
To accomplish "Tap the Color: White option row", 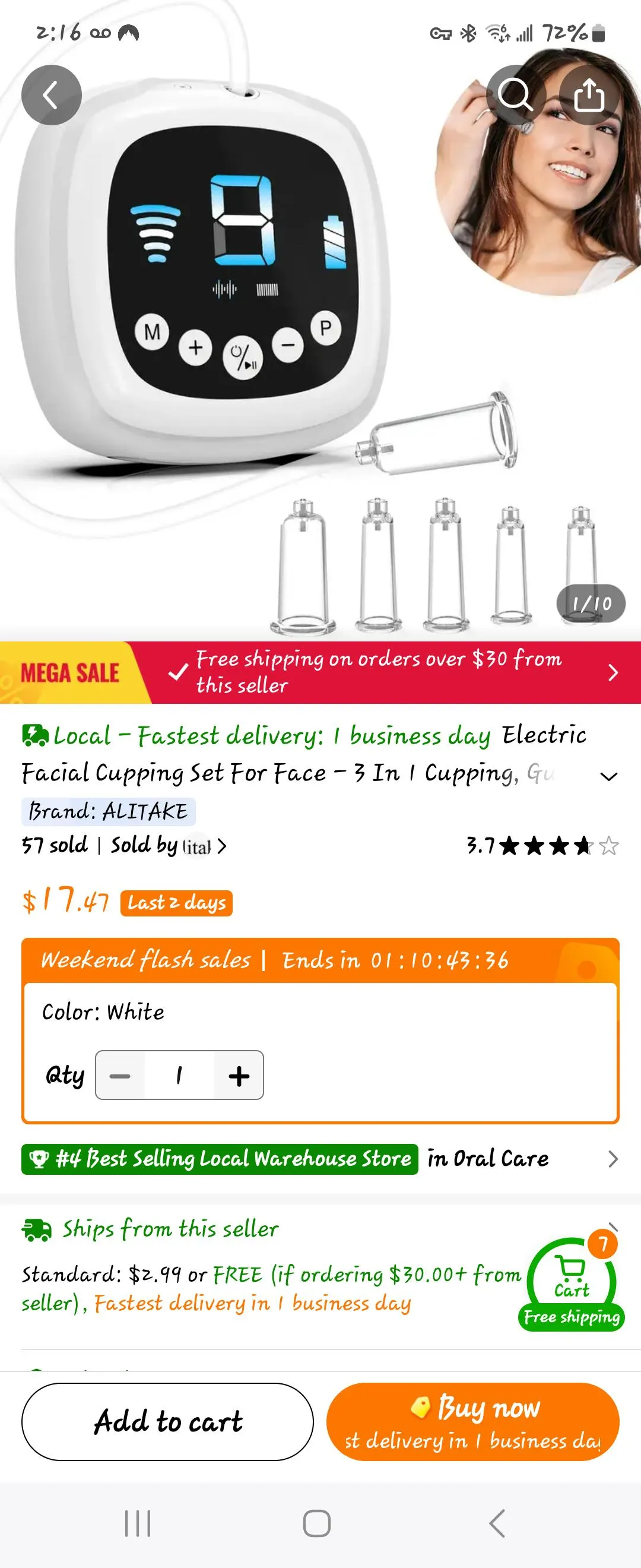I will click(x=103, y=1012).
